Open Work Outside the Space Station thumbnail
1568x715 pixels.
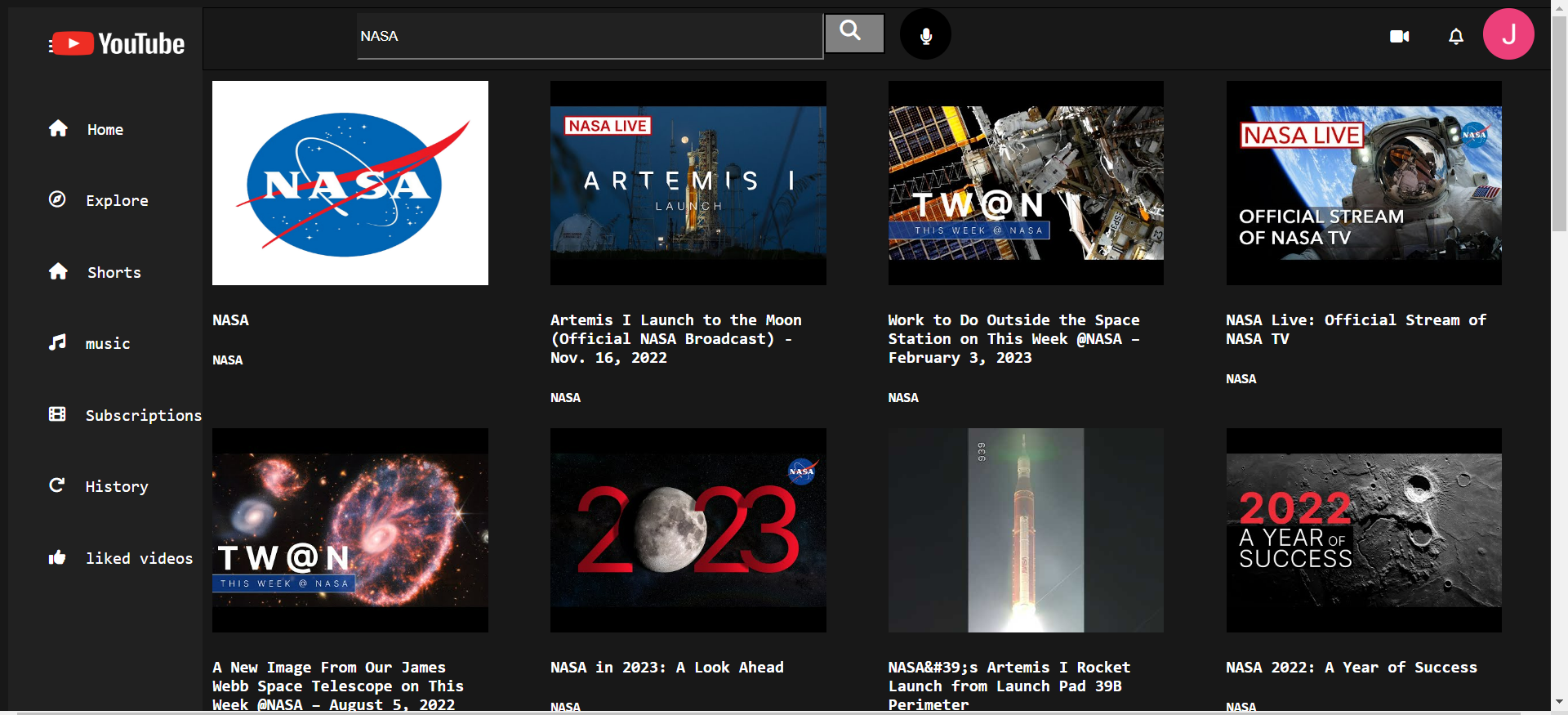(x=1027, y=183)
